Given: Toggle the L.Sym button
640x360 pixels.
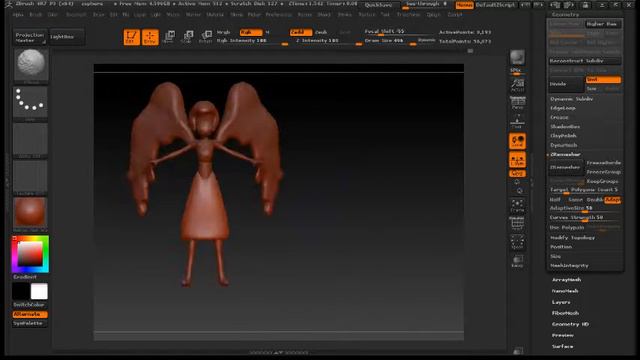Looking at the screenshot, I should [517, 160].
